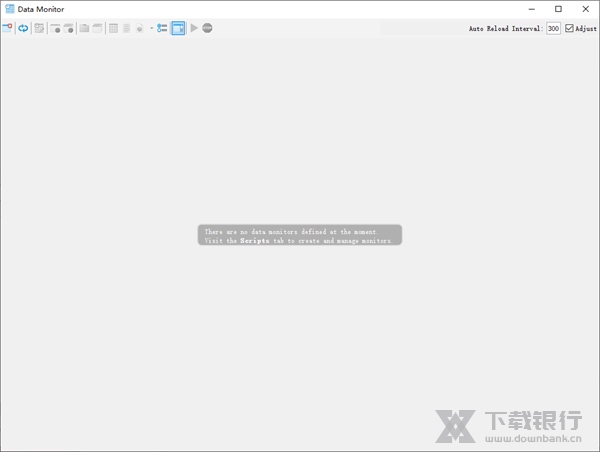This screenshot has width=600, height=452.
Task: Maximize the Data Monitor window
Action: 558,9
